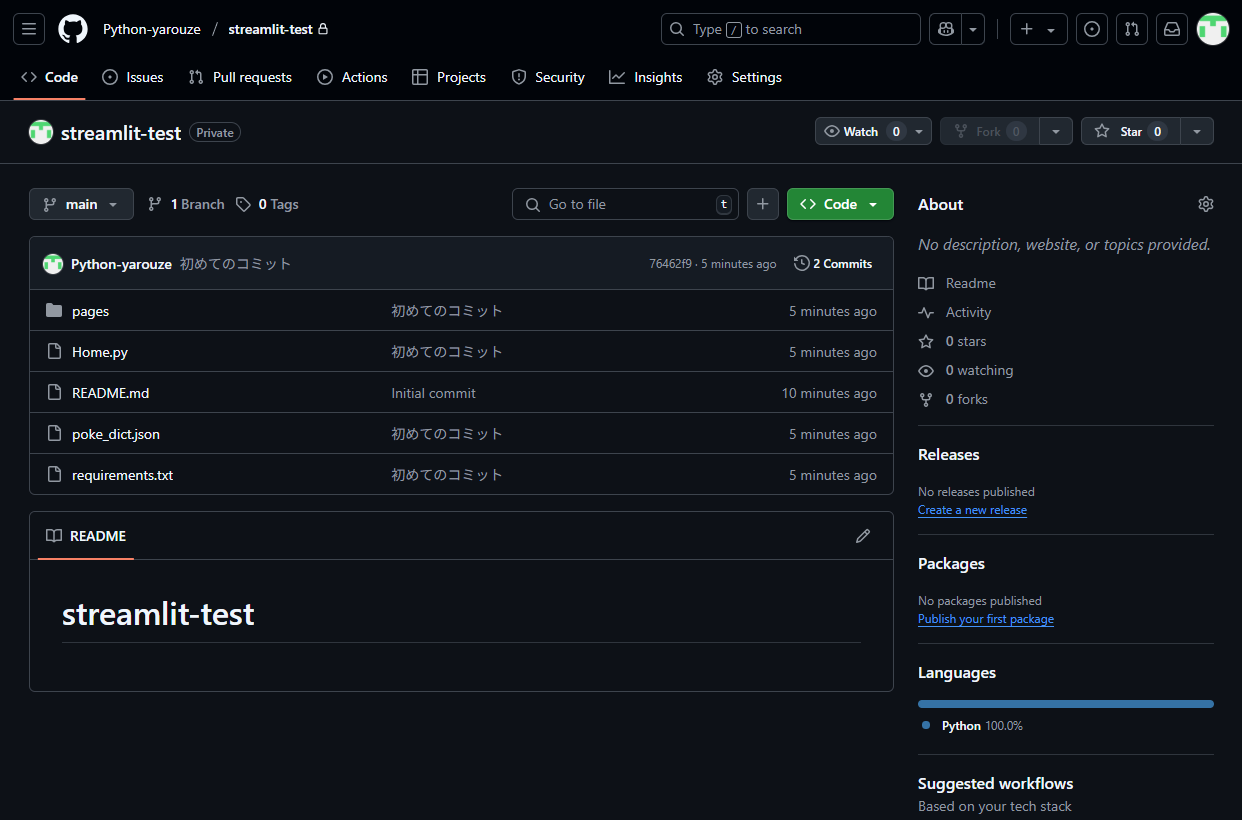Open the Actions tab
Image resolution: width=1242 pixels, height=820 pixels.
(352, 77)
